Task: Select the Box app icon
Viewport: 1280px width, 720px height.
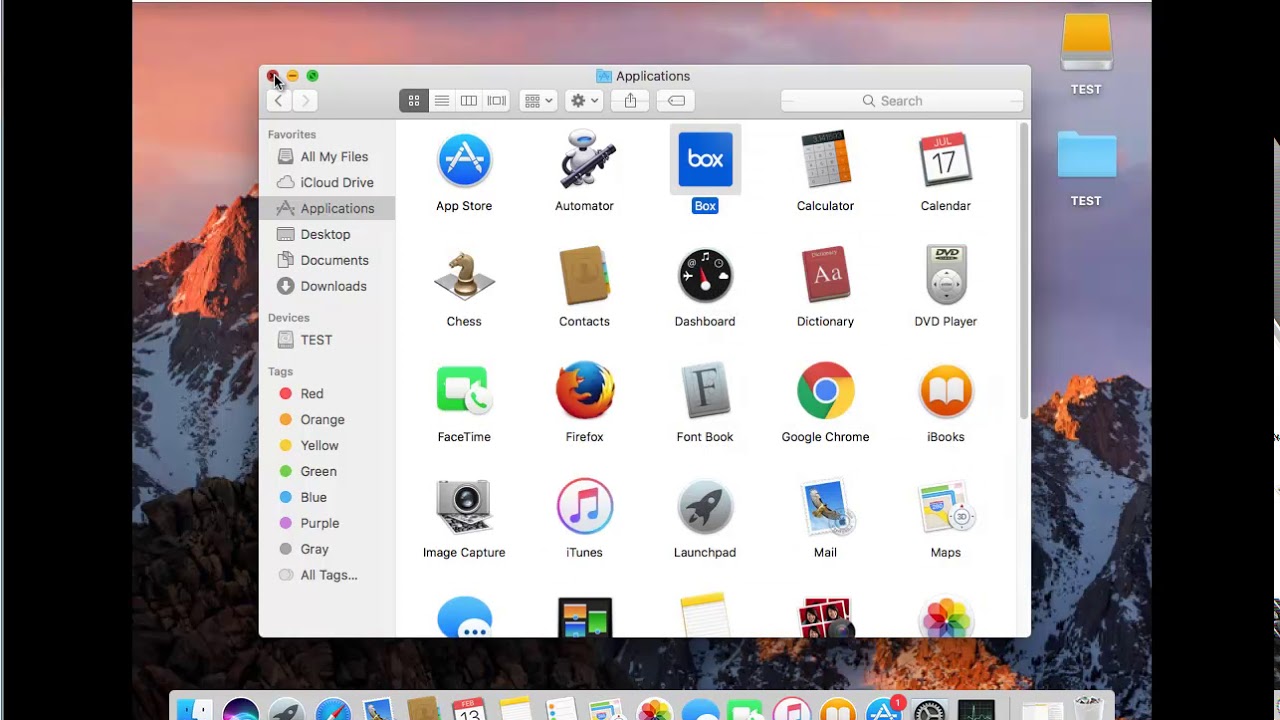Action: (x=705, y=160)
